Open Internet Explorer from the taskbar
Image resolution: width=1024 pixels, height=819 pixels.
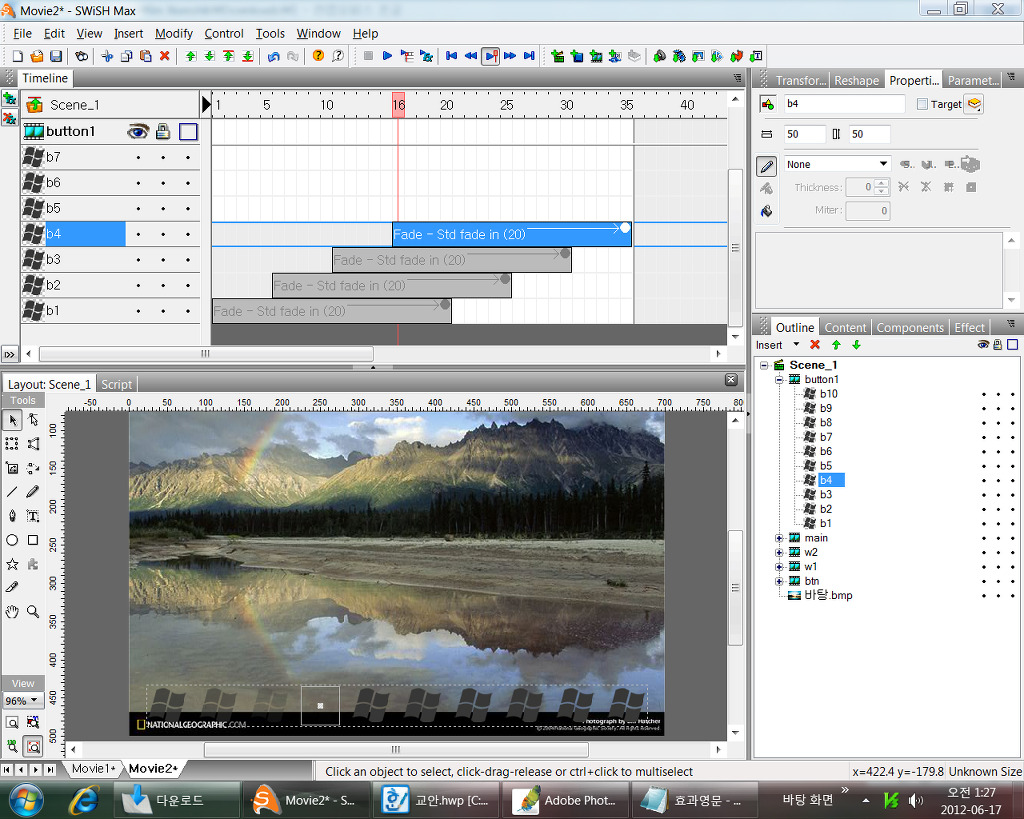click(85, 800)
